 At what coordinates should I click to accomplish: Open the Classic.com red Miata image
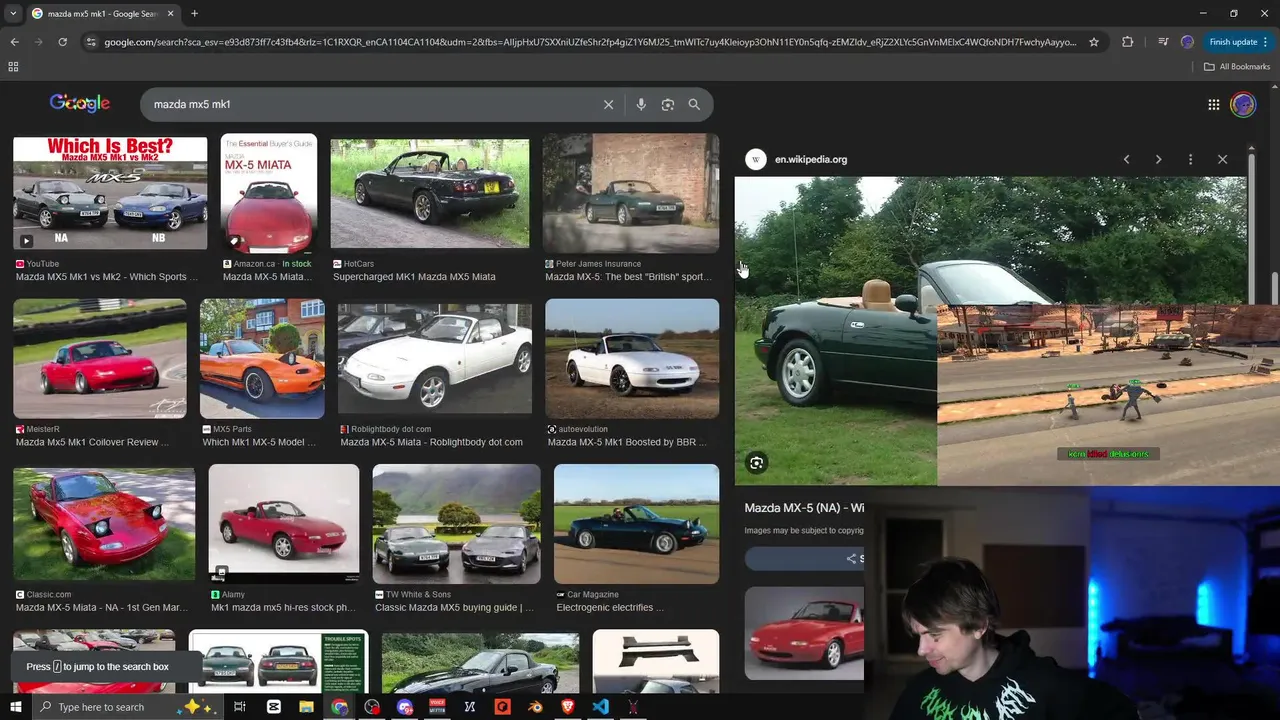coord(104,524)
